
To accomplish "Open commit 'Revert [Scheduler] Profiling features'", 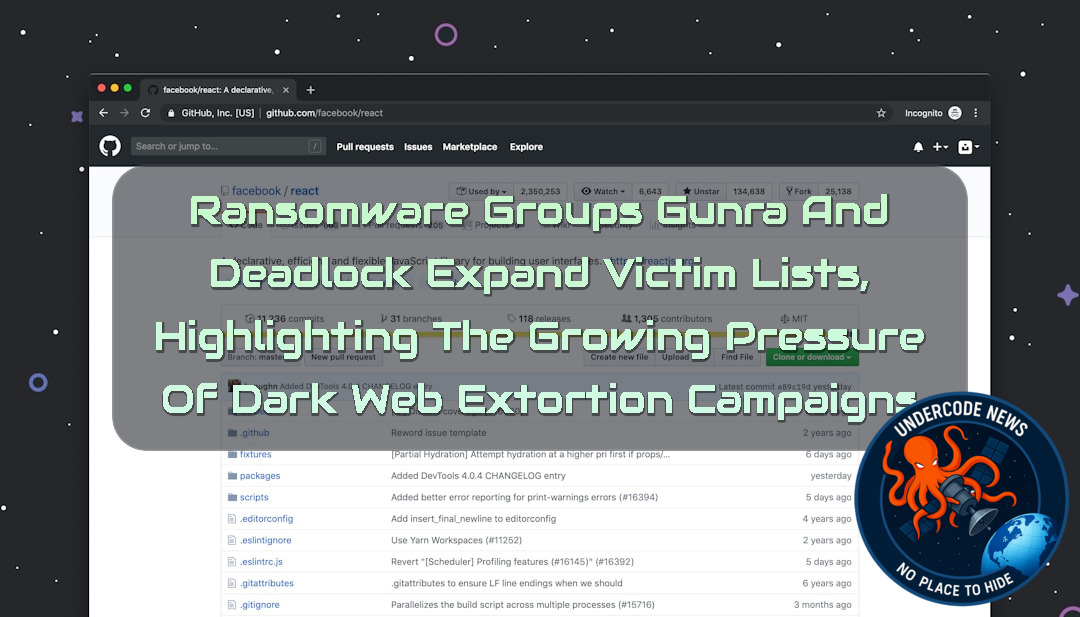I will click(512, 562).
